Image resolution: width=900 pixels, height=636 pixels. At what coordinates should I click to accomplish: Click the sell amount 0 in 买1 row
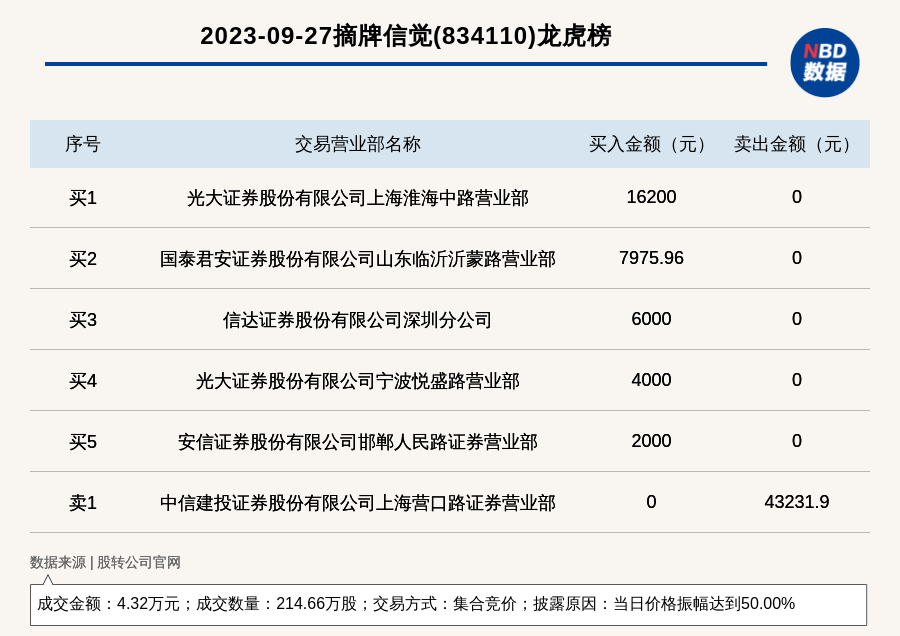pyautogui.click(x=796, y=197)
